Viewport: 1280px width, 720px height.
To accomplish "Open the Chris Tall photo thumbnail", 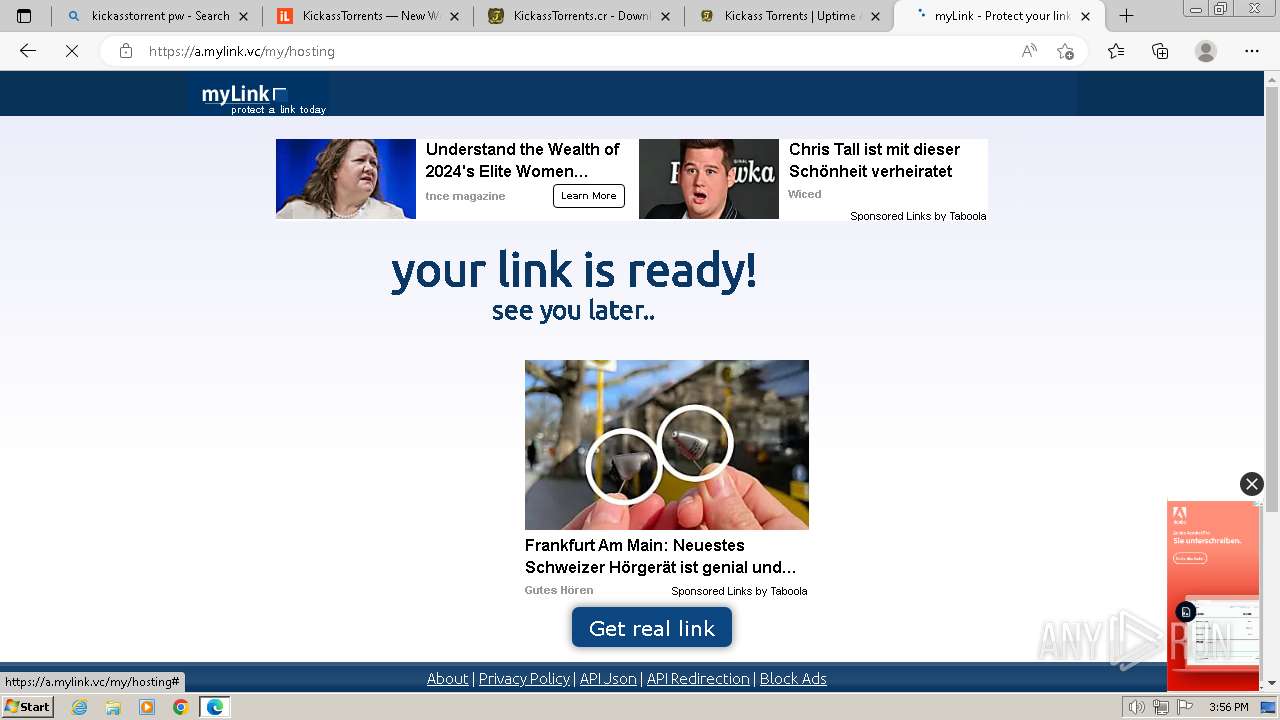I will coord(709,179).
